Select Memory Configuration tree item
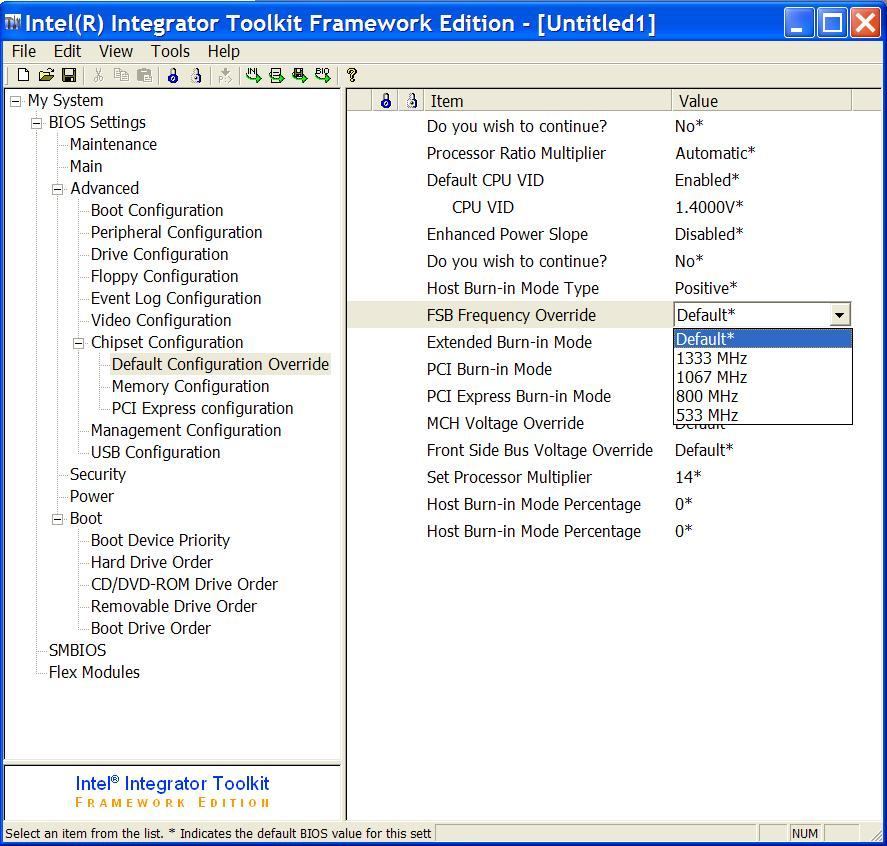 191,386
